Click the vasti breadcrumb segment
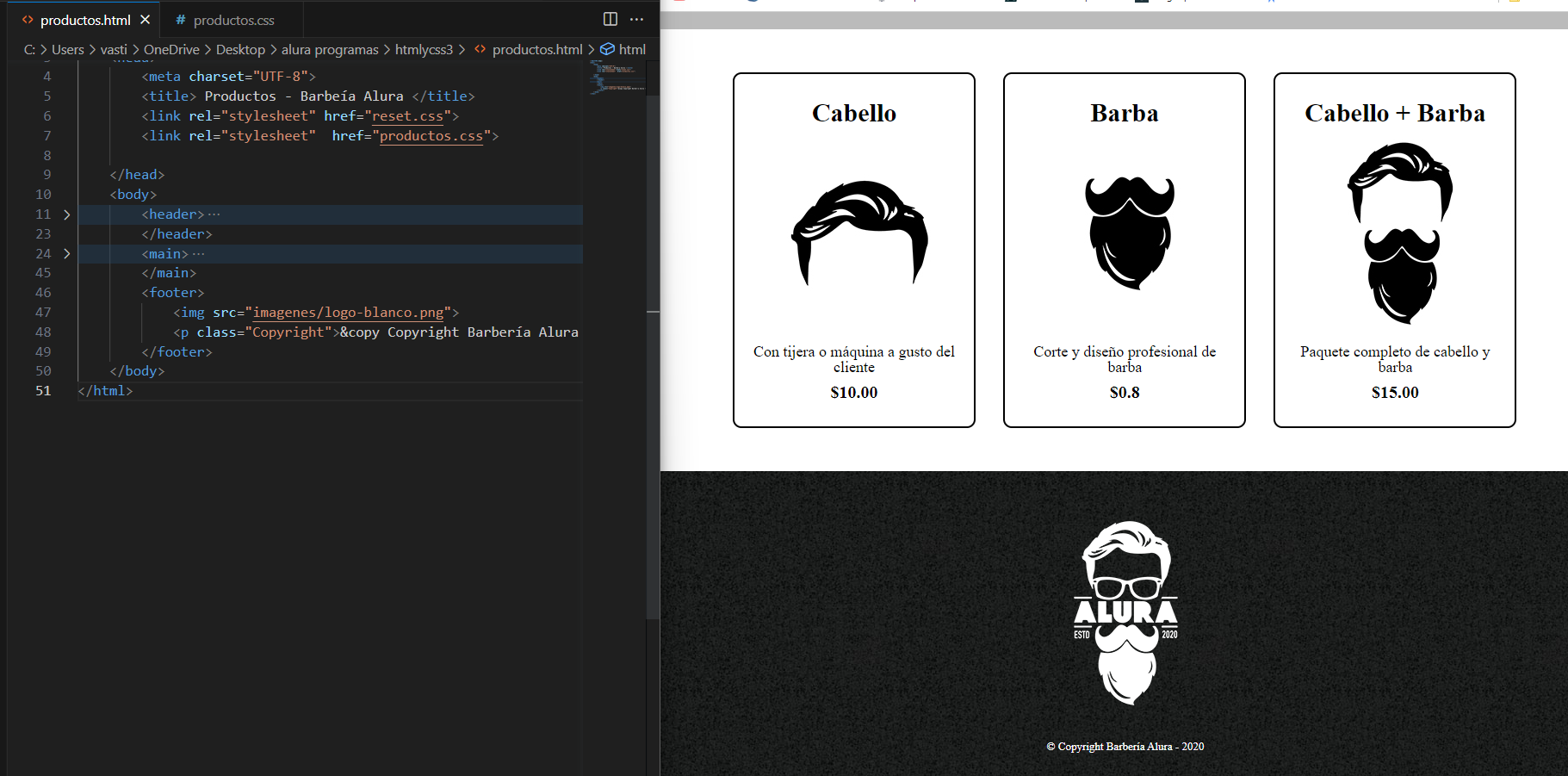 point(114,50)
